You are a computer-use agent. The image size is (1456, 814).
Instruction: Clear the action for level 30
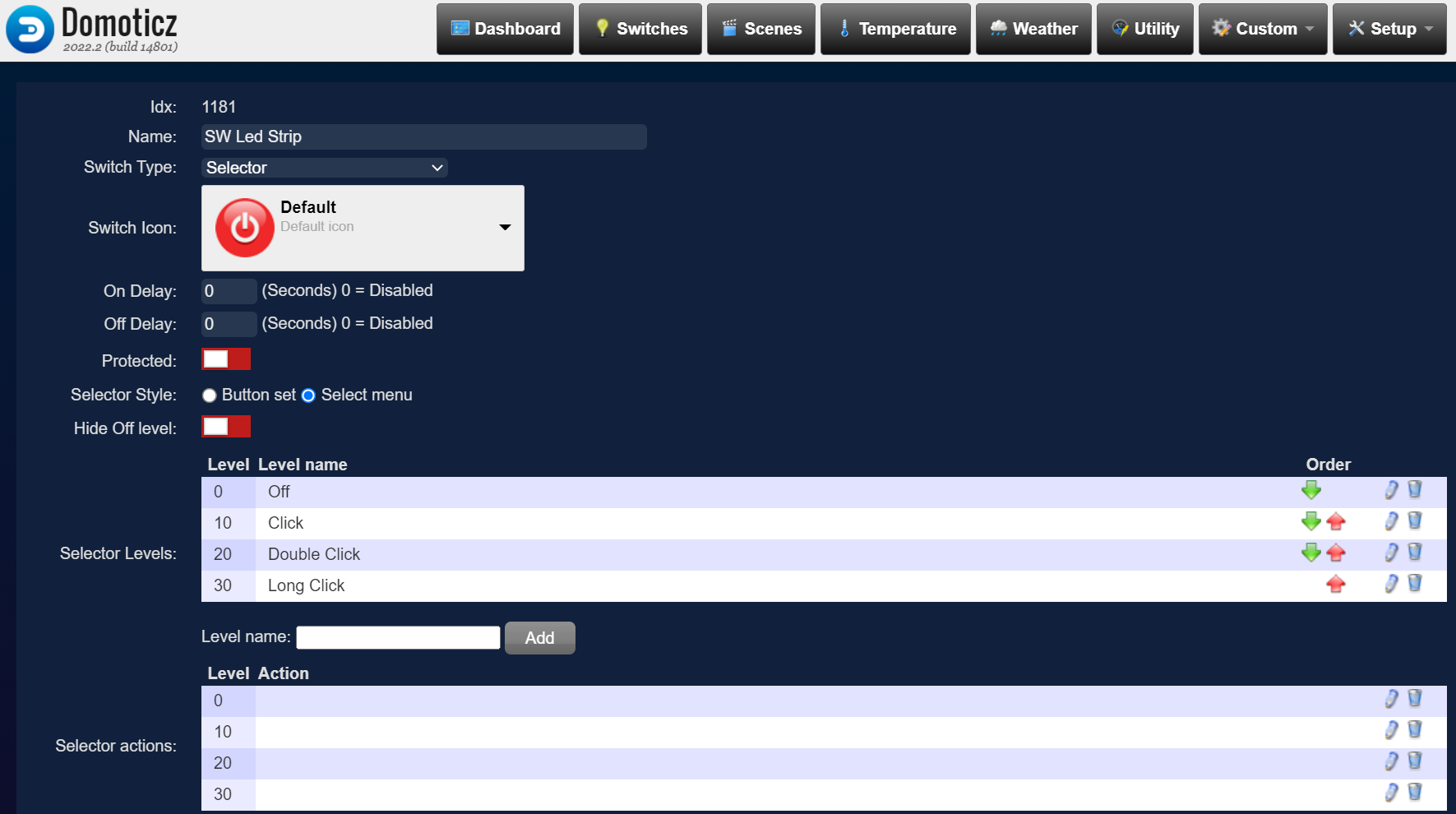coord(1415,793)
